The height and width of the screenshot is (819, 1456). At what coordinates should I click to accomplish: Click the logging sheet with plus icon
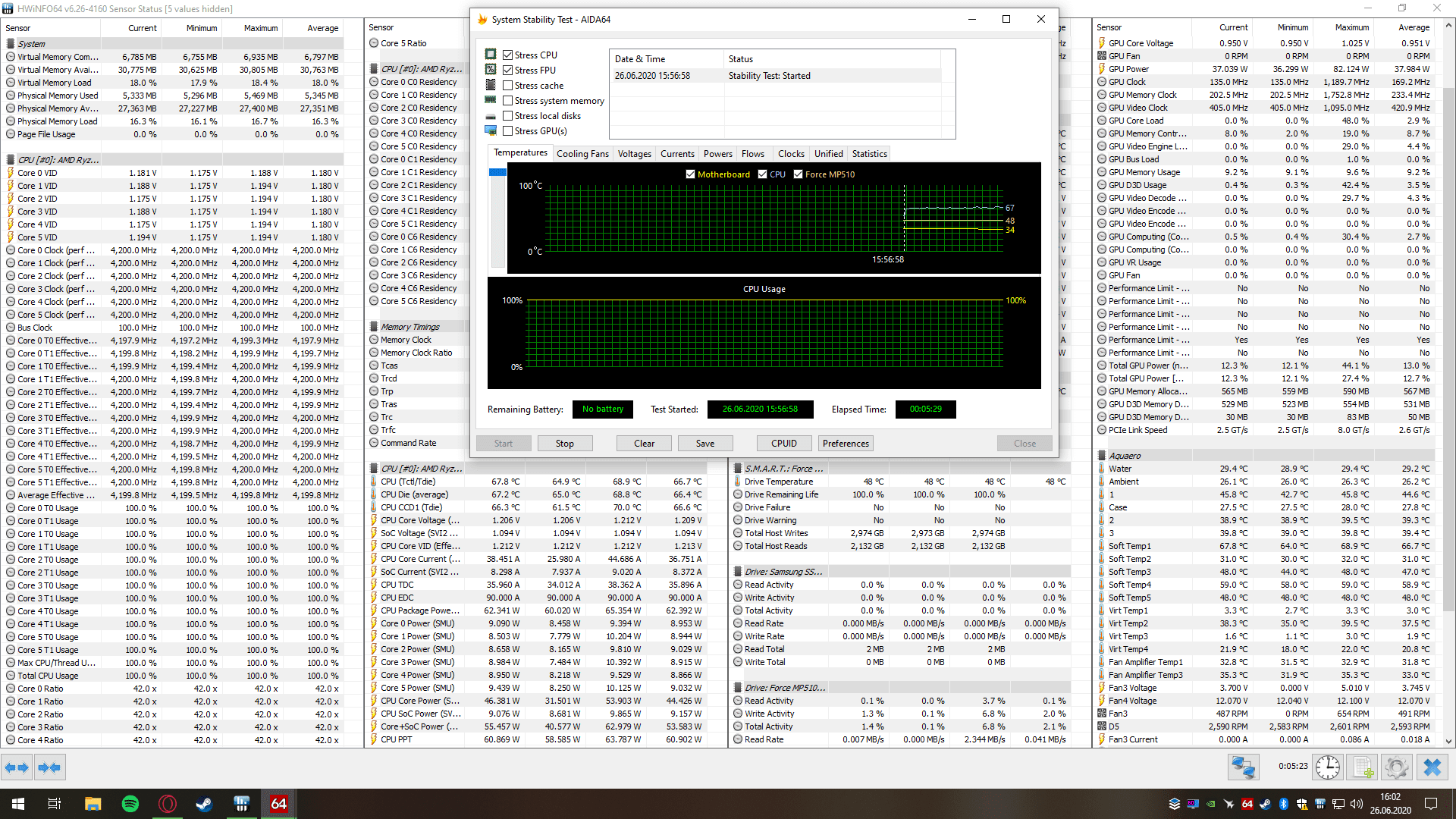1363,767
